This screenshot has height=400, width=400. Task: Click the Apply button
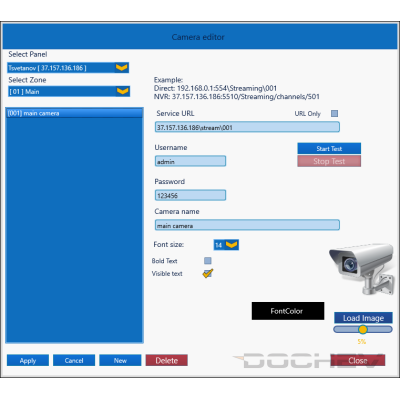click(28, 360)
